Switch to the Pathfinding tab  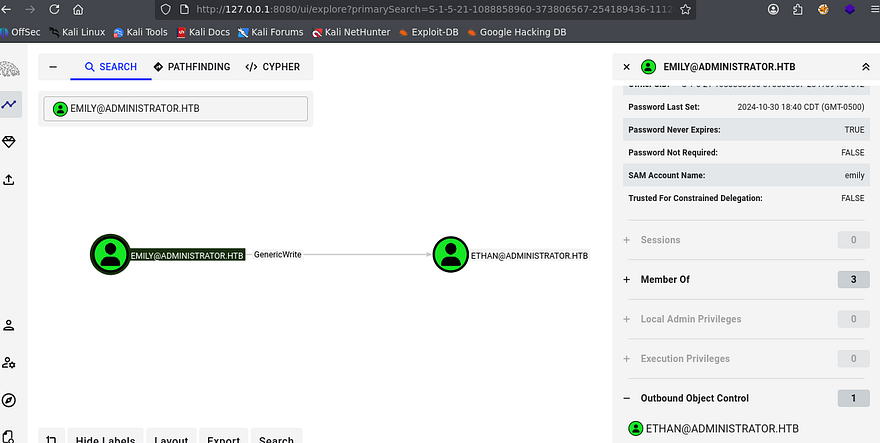[190, 67]
